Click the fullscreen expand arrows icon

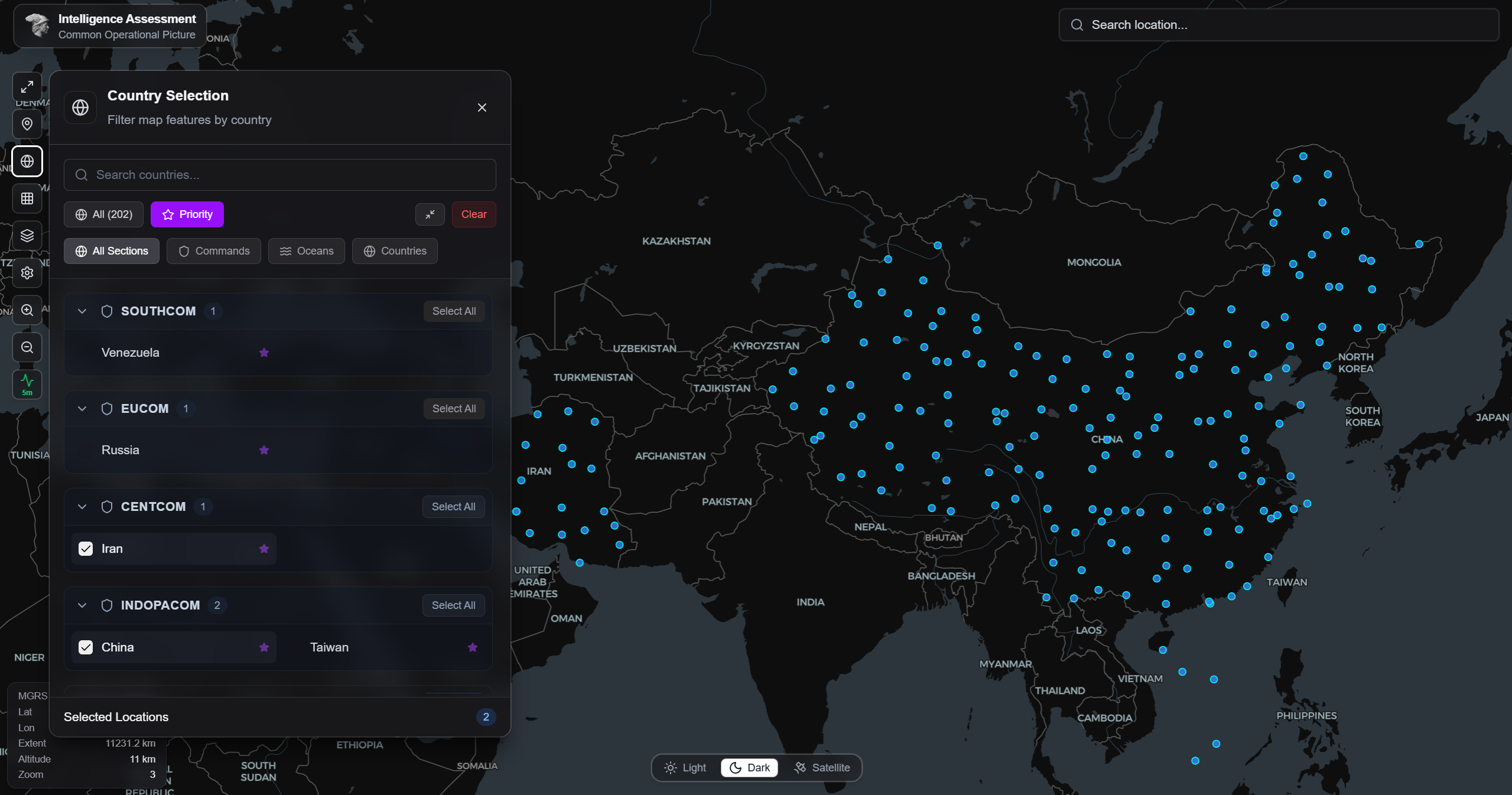(27, 87)
